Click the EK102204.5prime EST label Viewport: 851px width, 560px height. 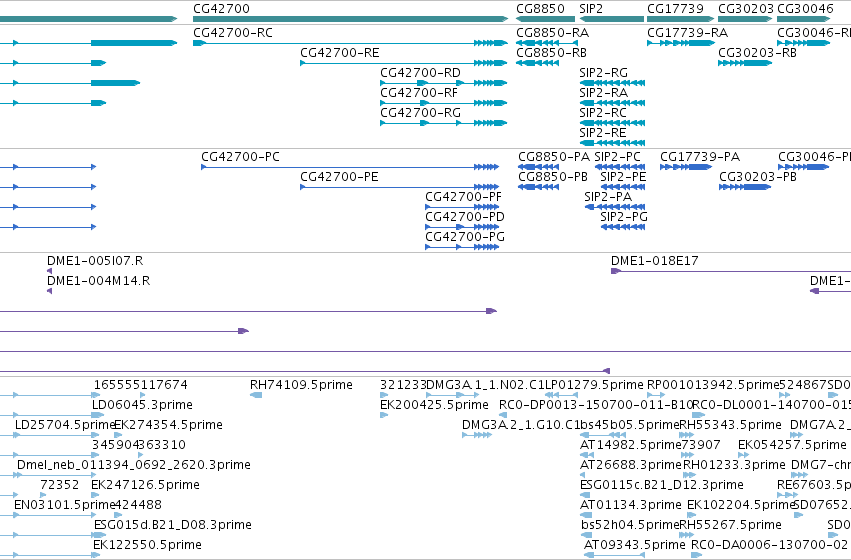click(741, 505)
